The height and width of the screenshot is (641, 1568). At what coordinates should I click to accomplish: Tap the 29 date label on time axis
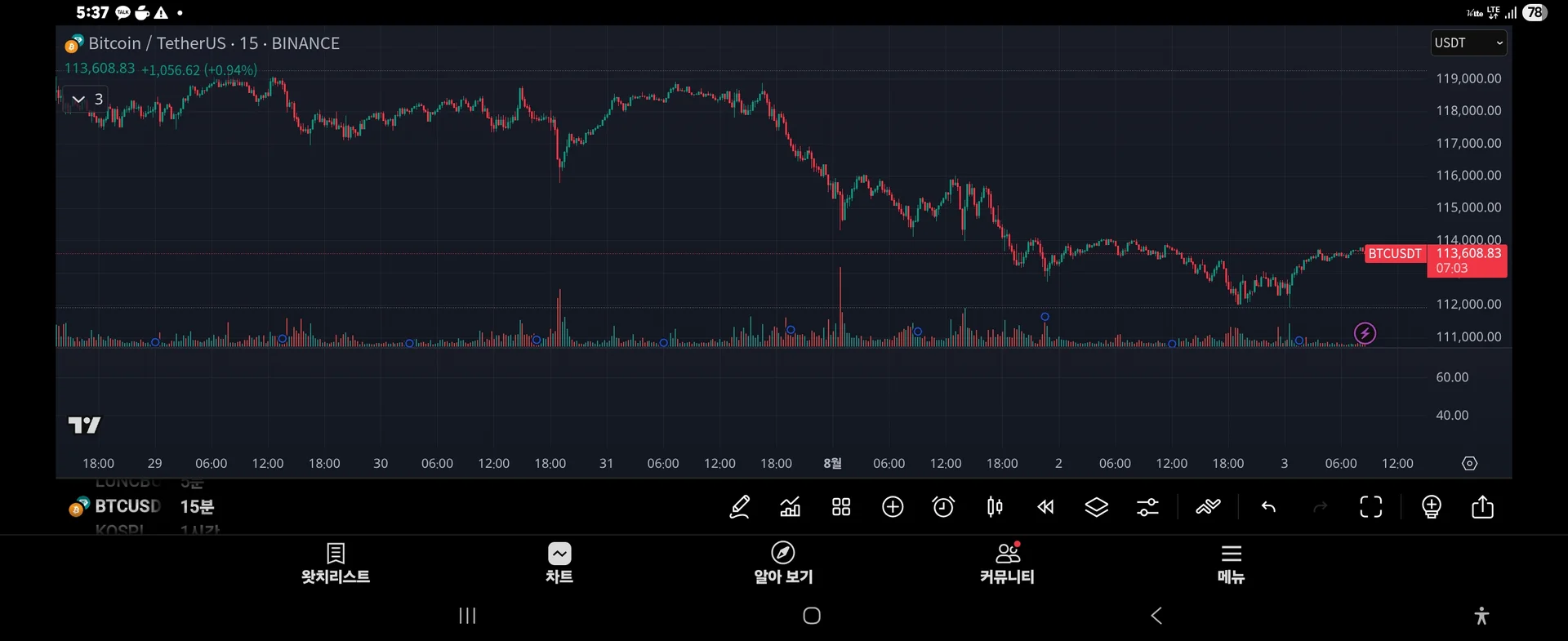(154, 463)
